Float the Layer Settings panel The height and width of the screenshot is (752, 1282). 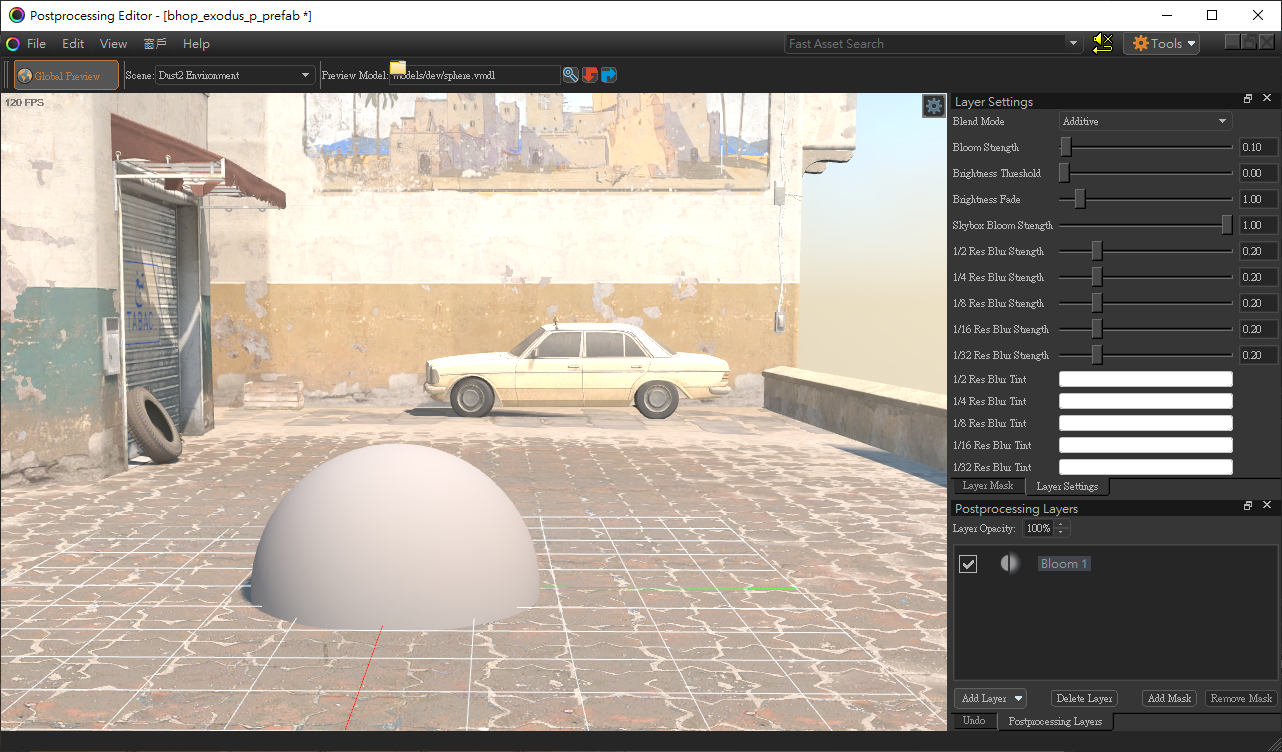(1248, 99)
